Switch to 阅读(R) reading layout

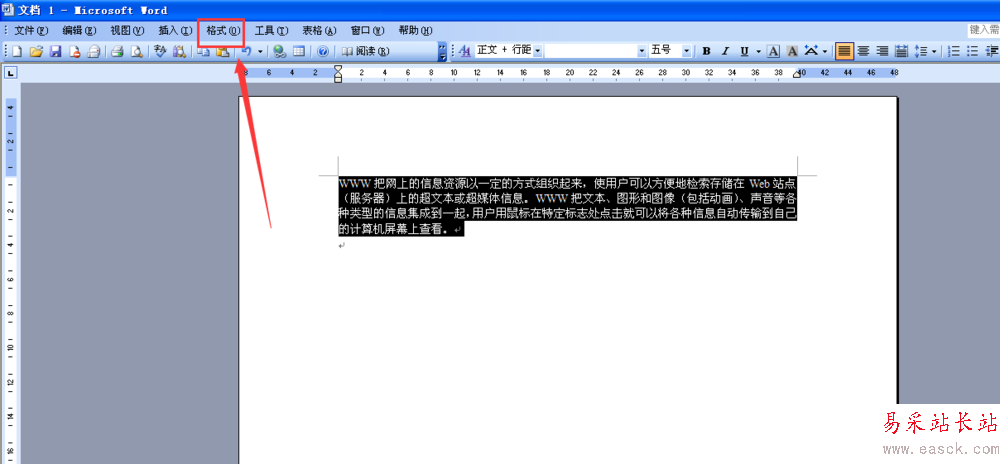366,52
